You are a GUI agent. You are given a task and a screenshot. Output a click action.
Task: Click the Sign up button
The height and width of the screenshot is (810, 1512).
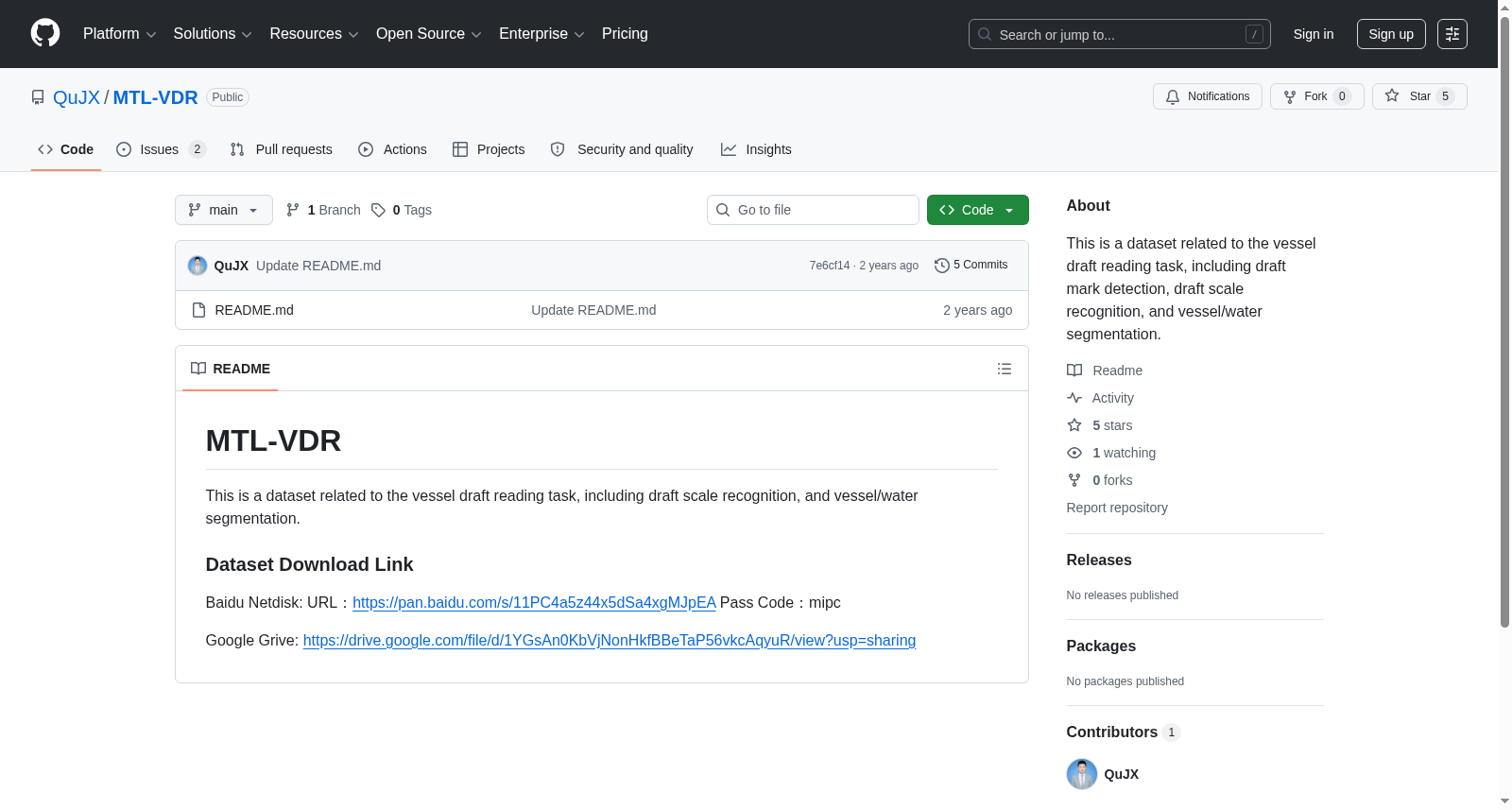tap(1391, 34)
